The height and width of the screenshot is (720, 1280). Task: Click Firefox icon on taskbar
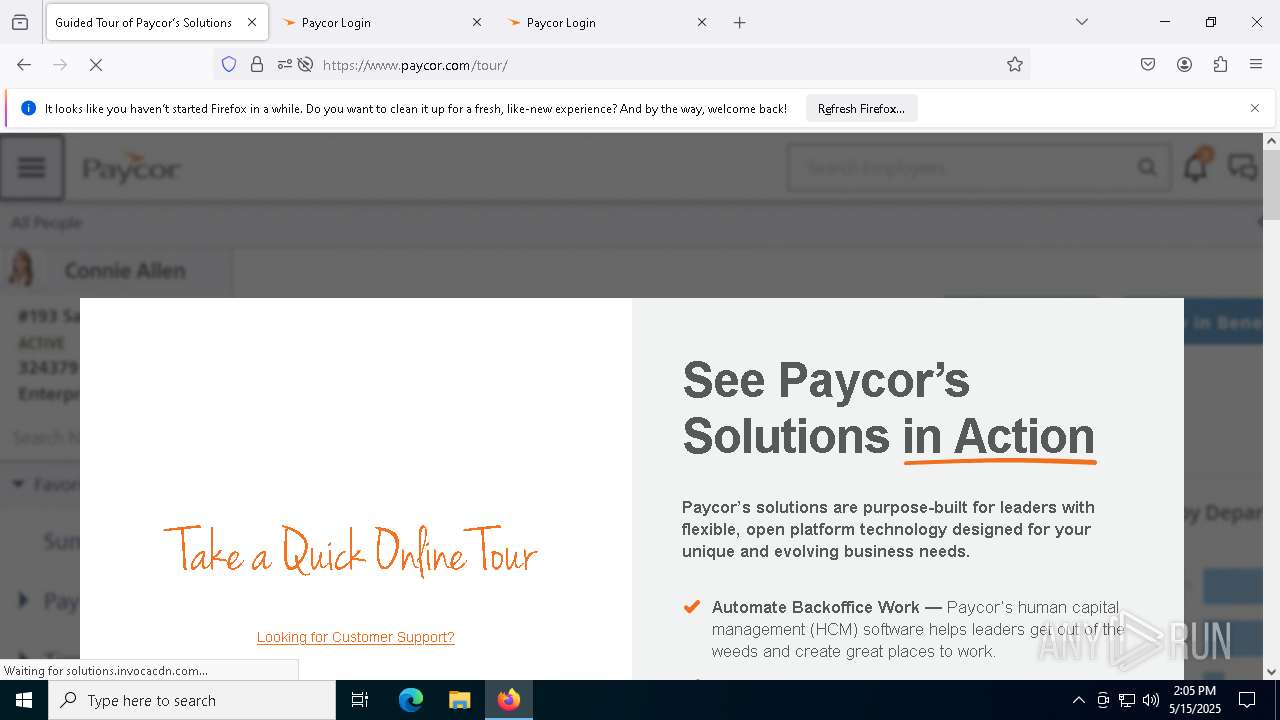click(x=509, y=700)
